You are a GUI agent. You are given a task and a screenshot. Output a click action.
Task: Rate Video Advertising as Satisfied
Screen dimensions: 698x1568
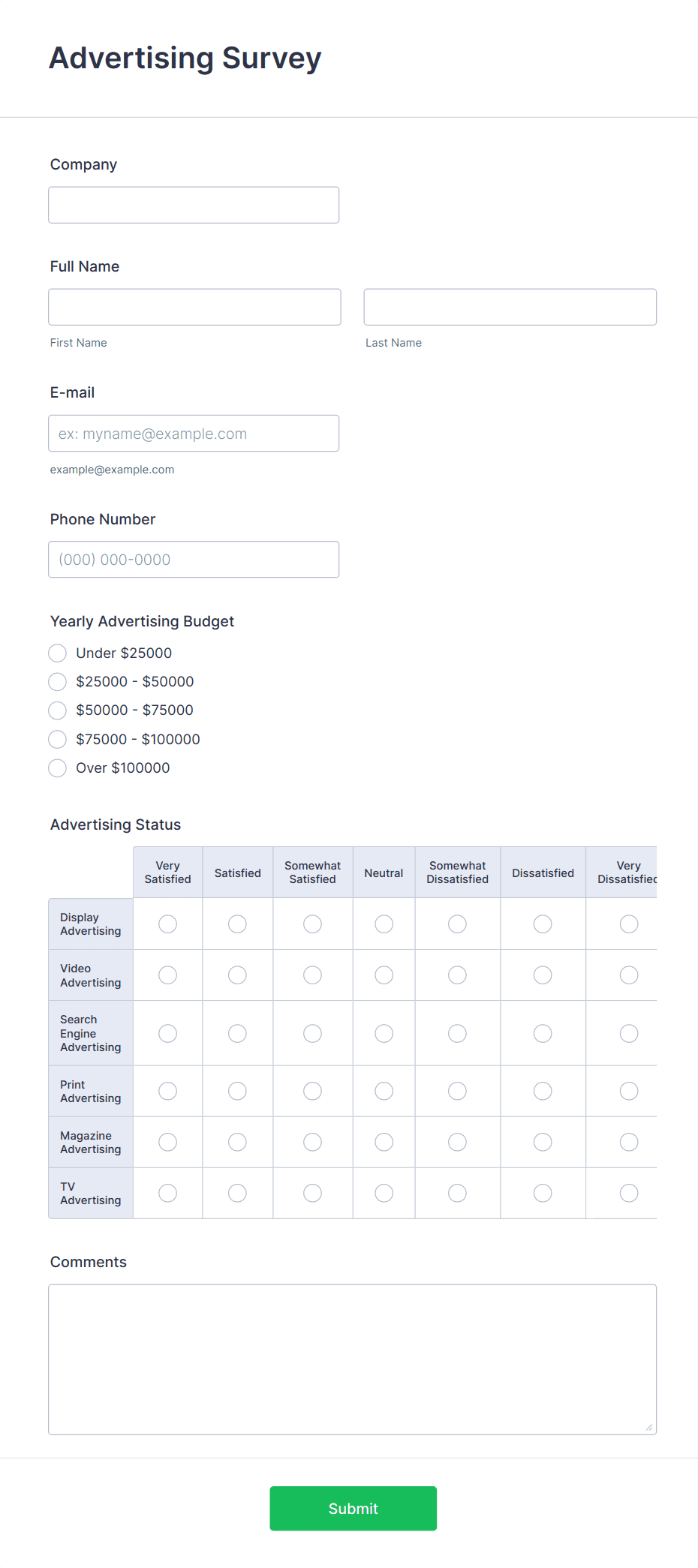click(x=237, y=975)
